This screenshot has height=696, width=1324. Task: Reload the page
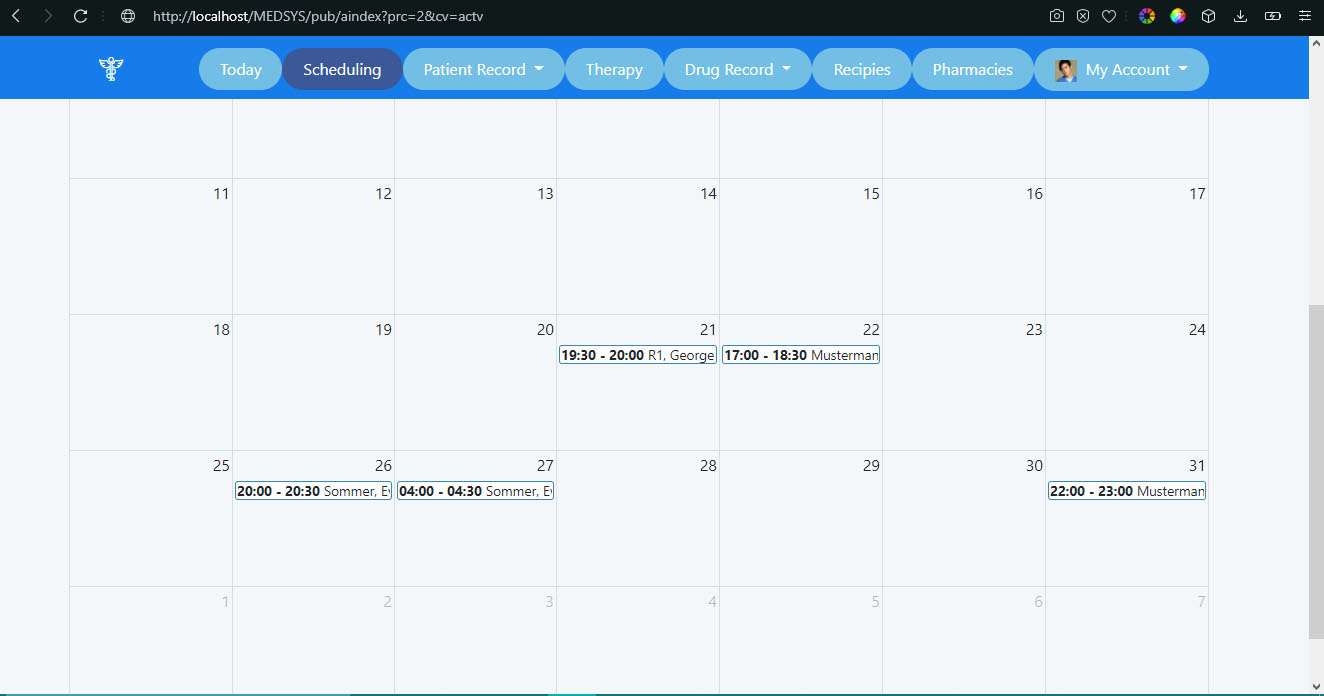[x=81, y=16]
